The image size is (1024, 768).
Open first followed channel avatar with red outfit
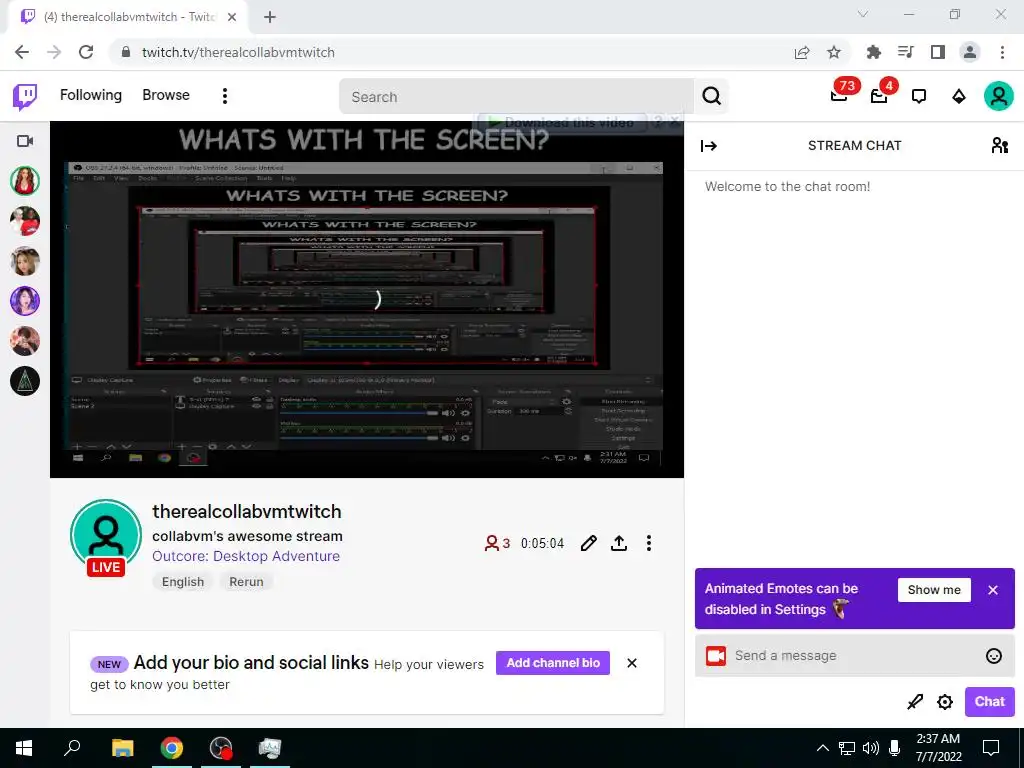click(x=25, y=181)
